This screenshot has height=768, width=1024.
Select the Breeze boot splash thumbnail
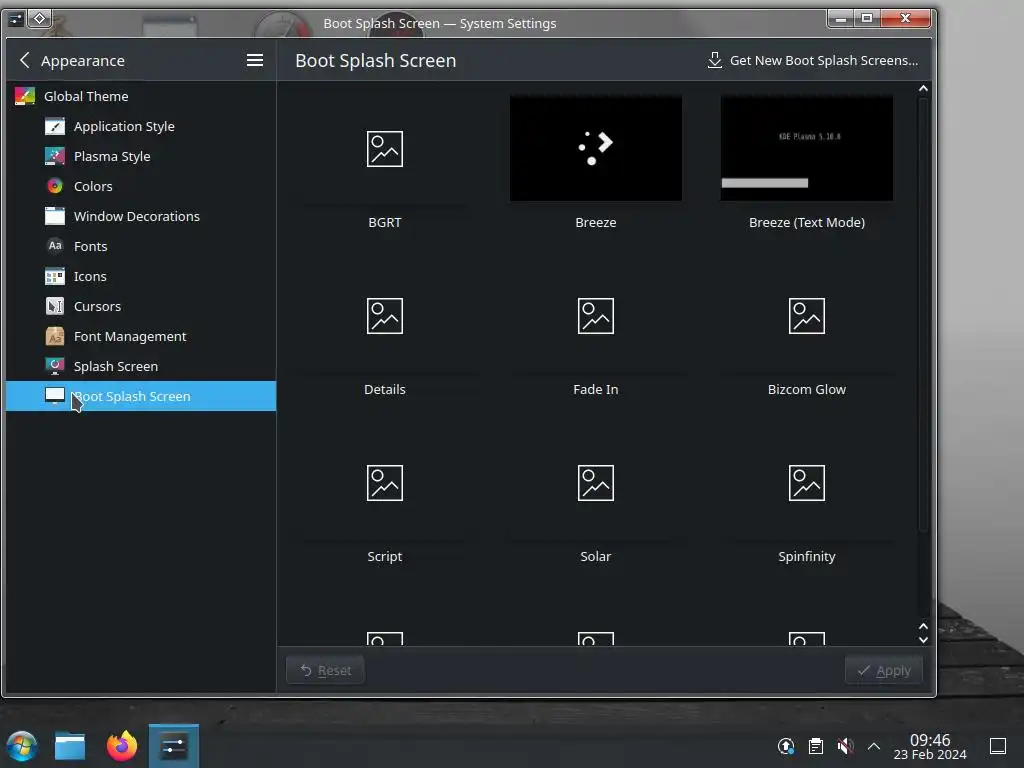(596, 148)
